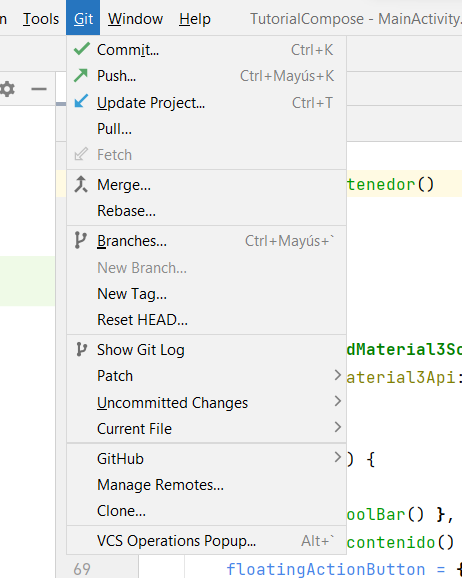Open the Window menu
Screen dimensions: 462x578
135,18
